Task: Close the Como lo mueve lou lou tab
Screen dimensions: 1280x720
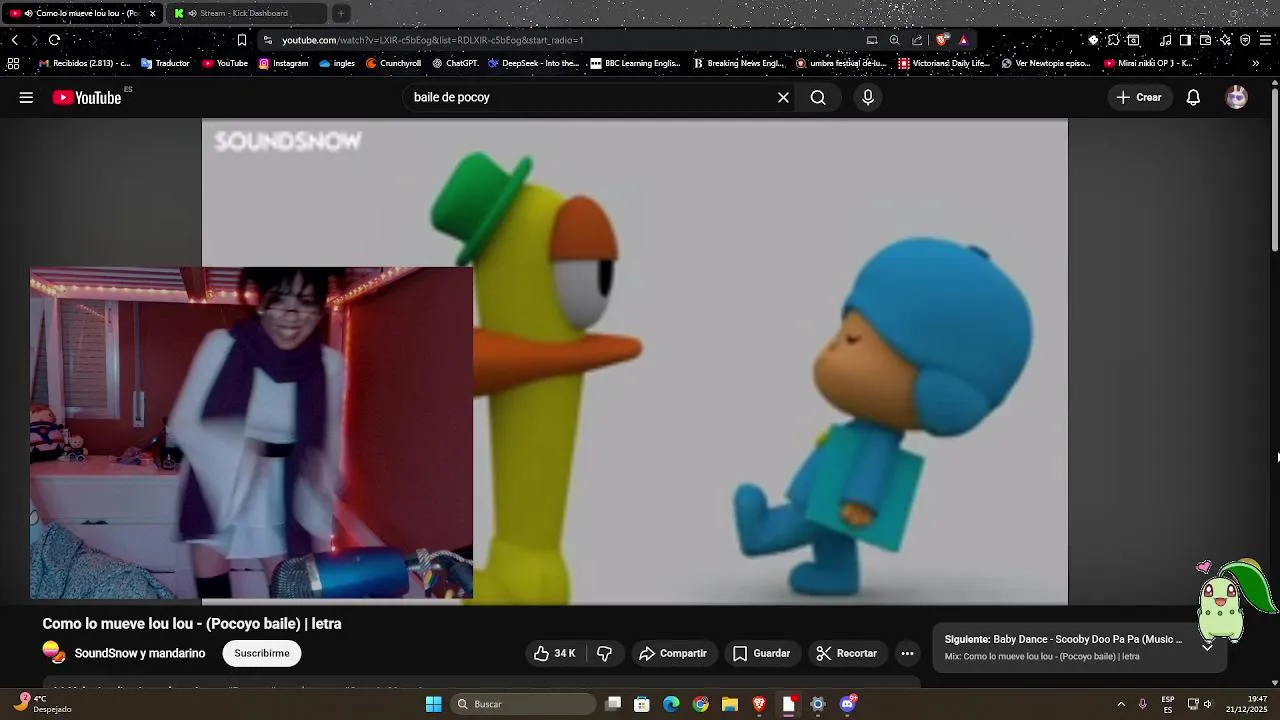Action: (x=152, y=13)
